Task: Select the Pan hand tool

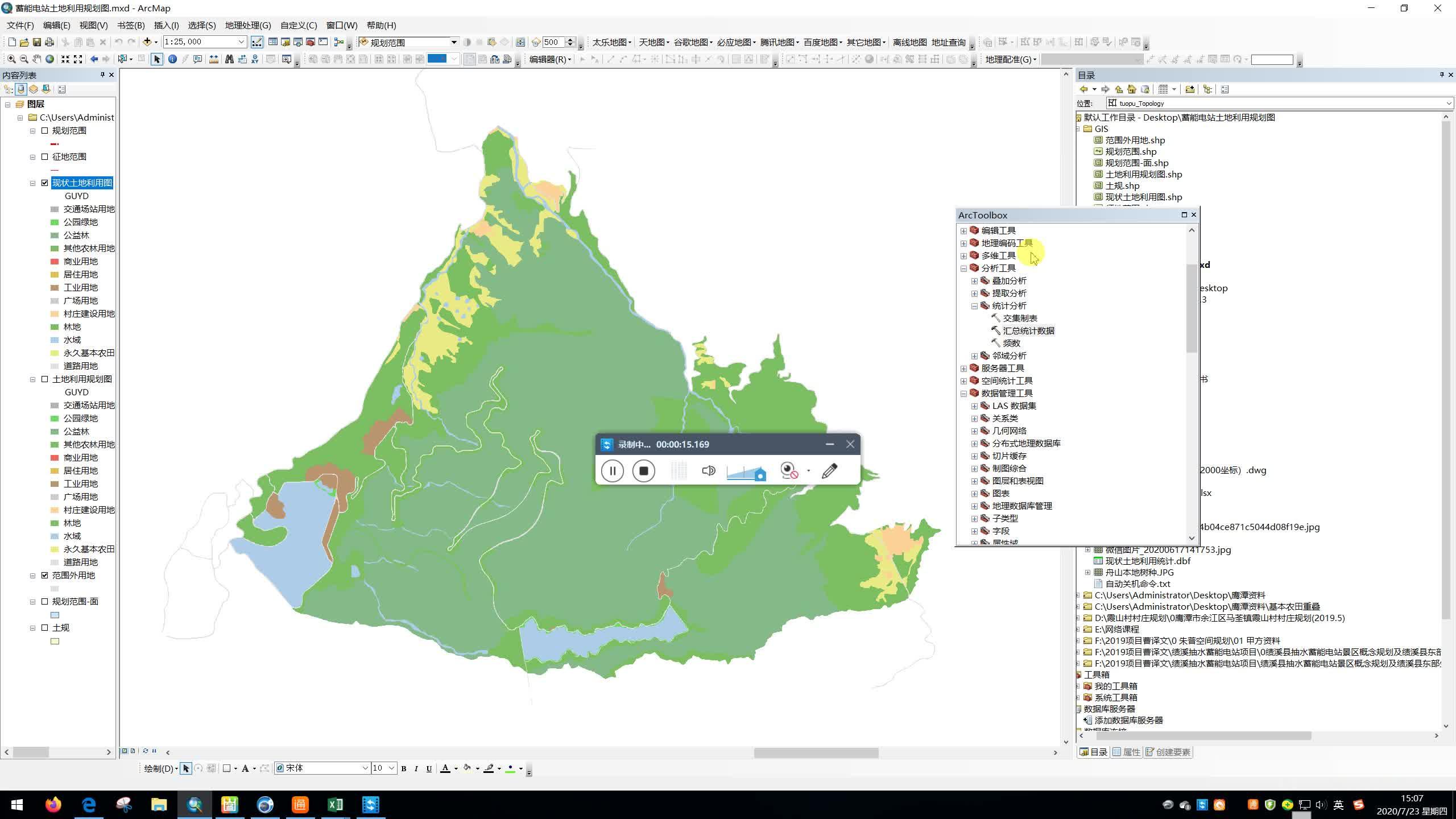Action: 37,59
